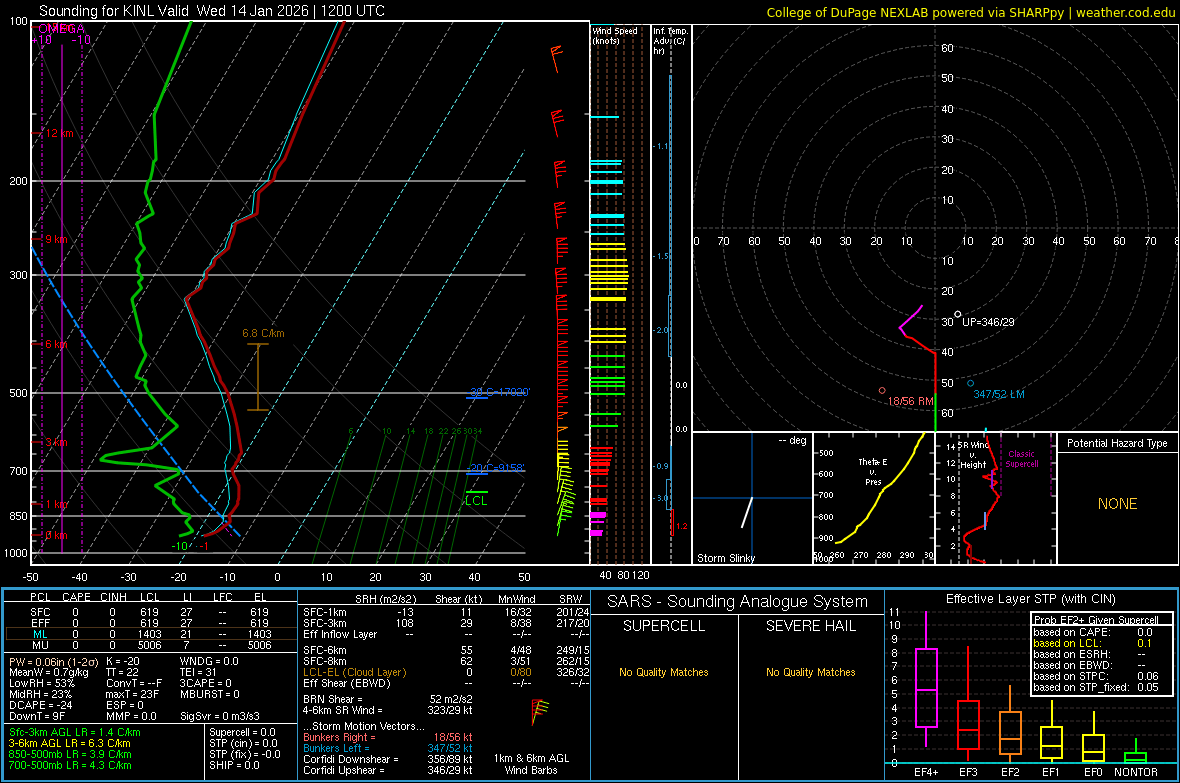Screen dimensions: 1180x783
Task: Click the 'SigSvr = 0 m3/s3' value
Action: [x=220, y=716]
